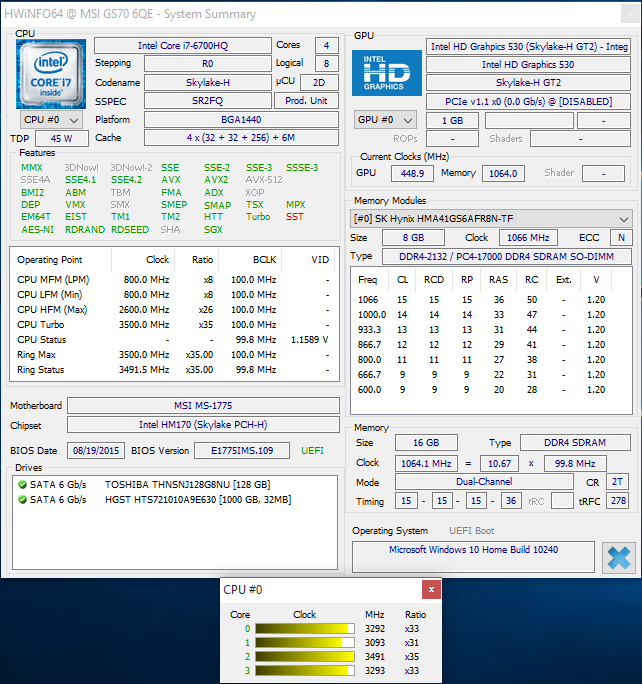642x684 pixels.
Task: Click the 1.1589 V VID value
Action: (x=310, y=340)
